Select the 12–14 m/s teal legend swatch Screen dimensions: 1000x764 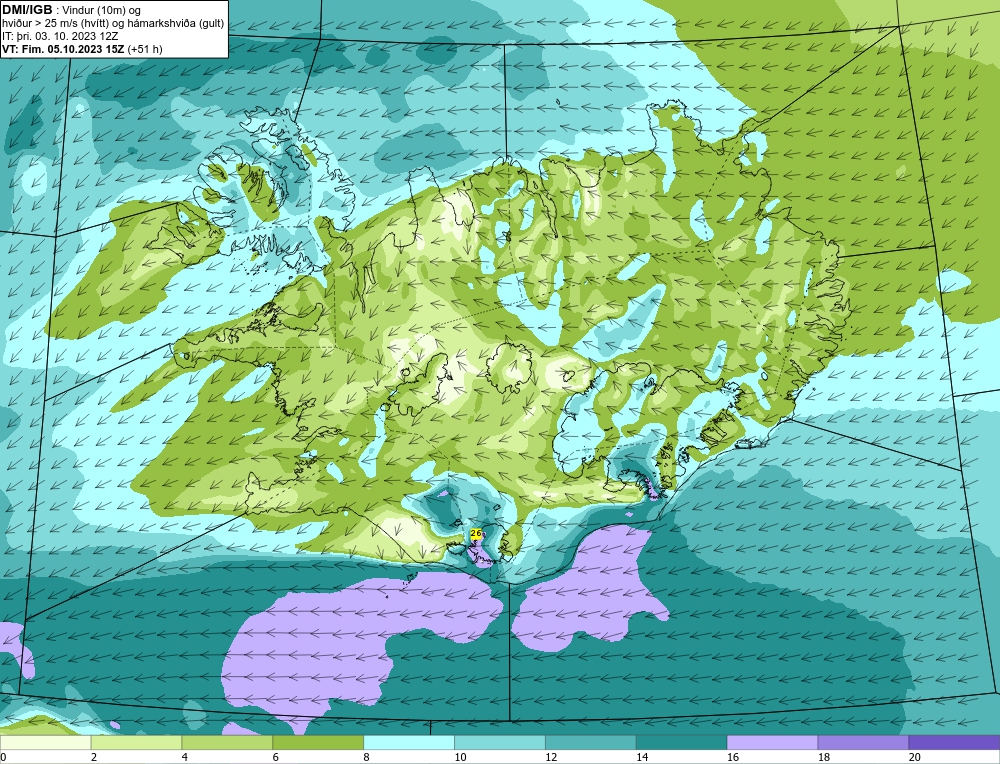coord(591,743)
